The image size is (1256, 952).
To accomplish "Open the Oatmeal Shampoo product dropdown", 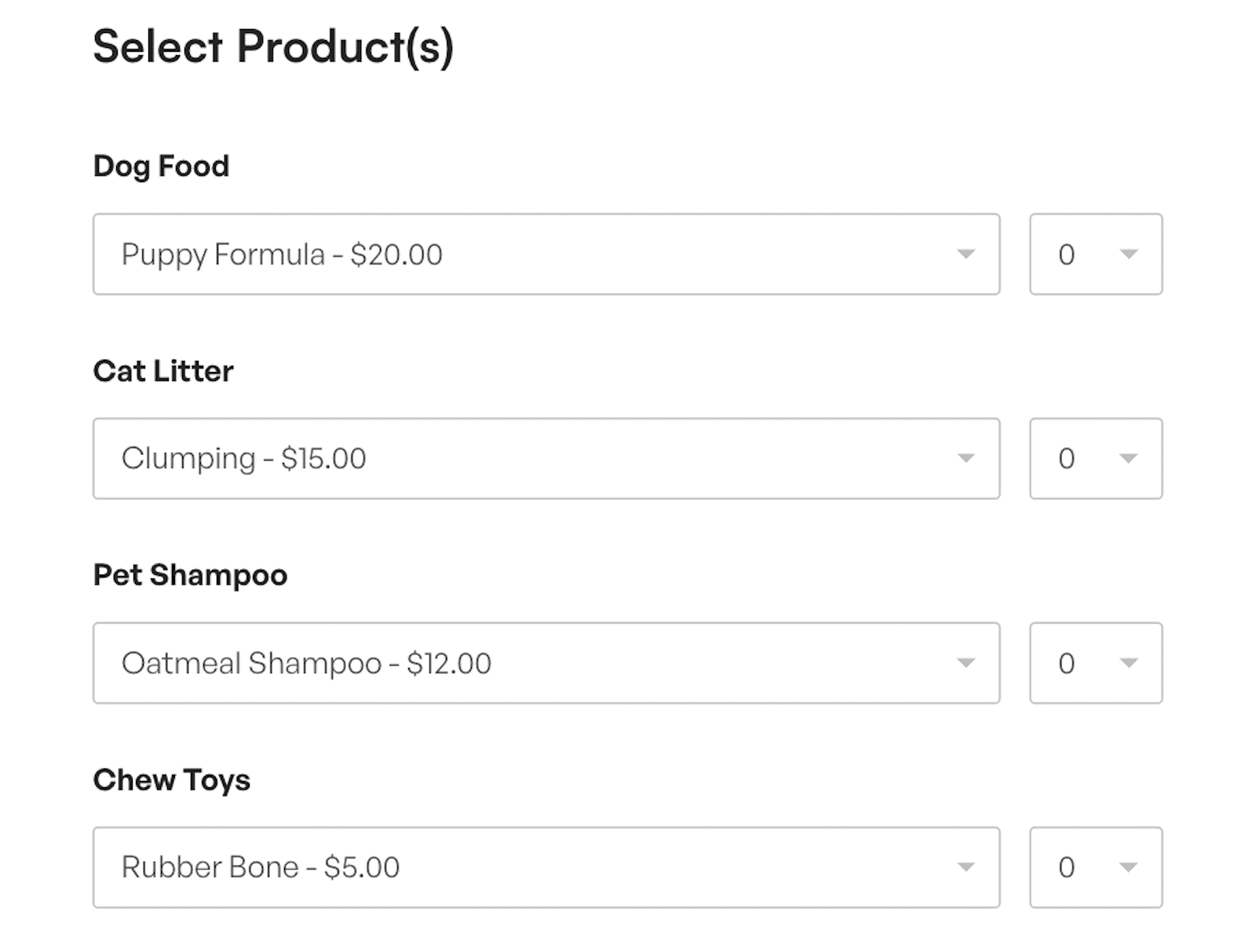I will point(545,663).
